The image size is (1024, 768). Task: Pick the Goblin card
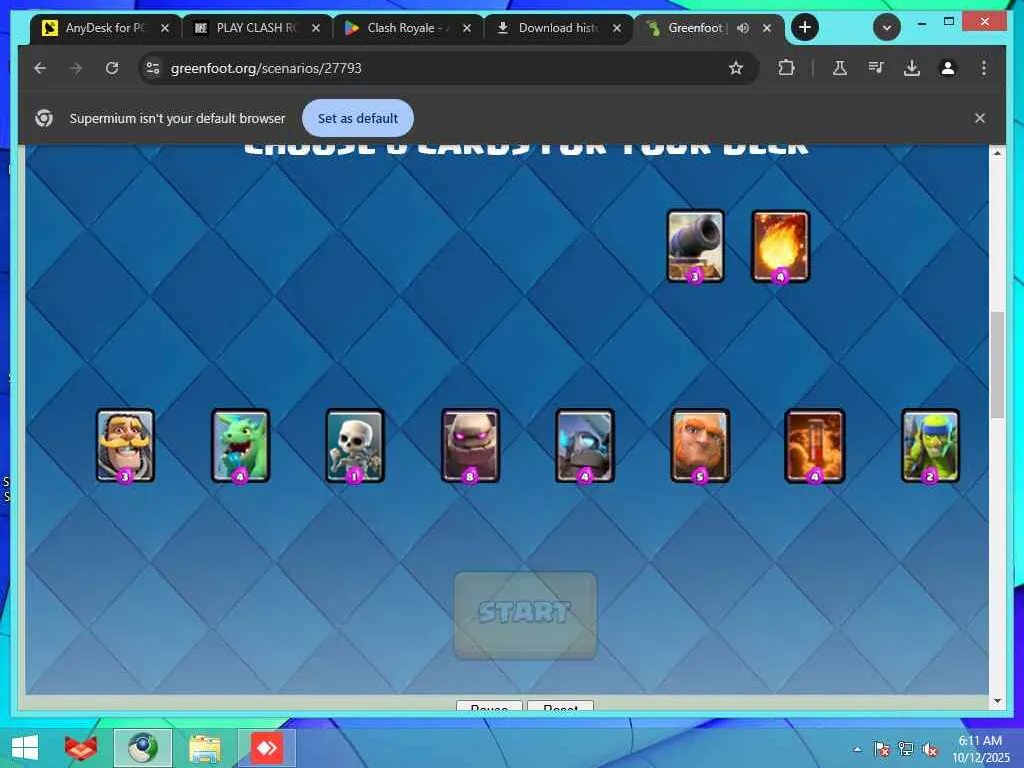pyautogui.click(x=931, y=446)
